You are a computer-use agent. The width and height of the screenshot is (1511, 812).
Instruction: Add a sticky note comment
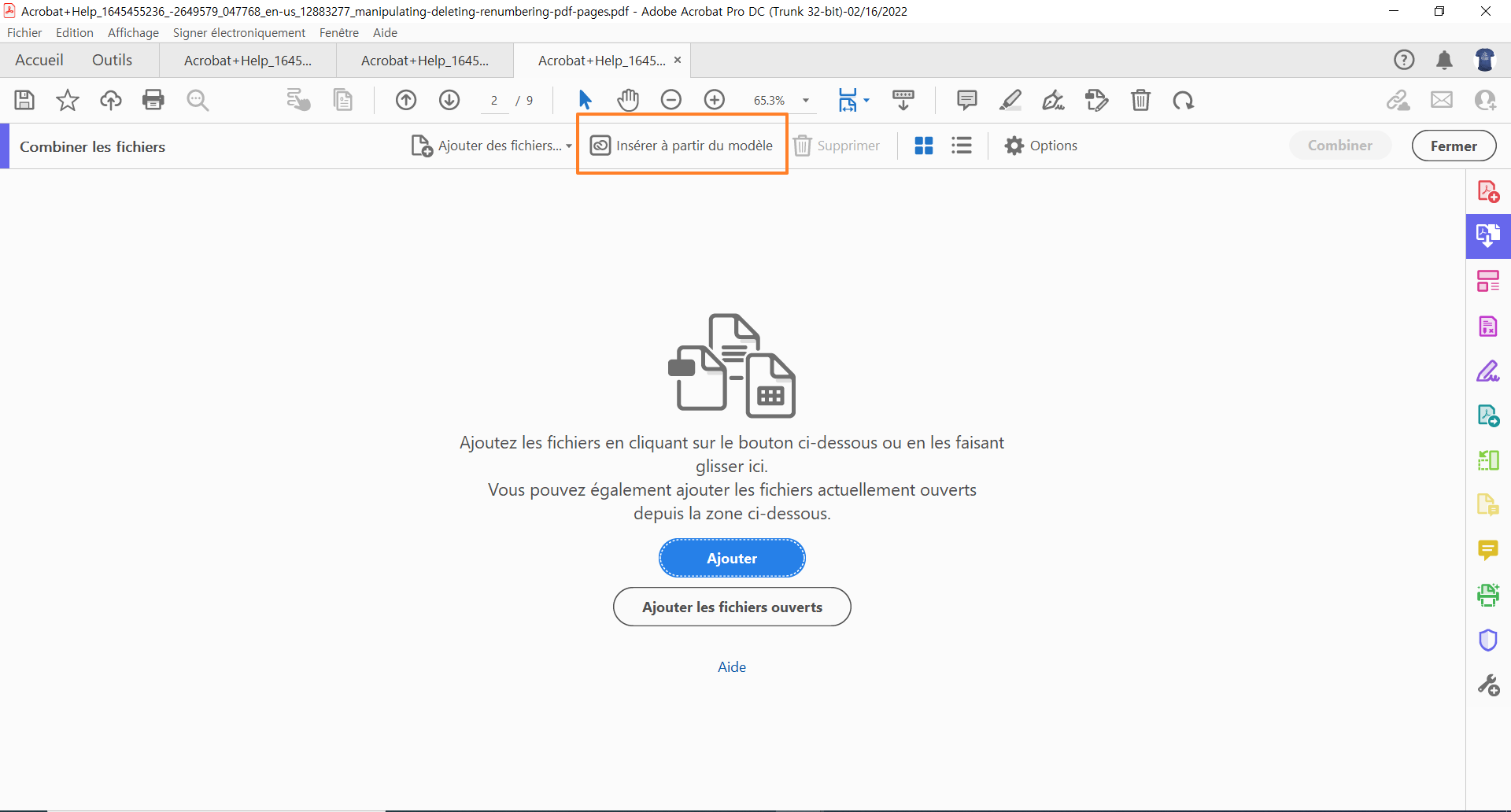(967, 100)
